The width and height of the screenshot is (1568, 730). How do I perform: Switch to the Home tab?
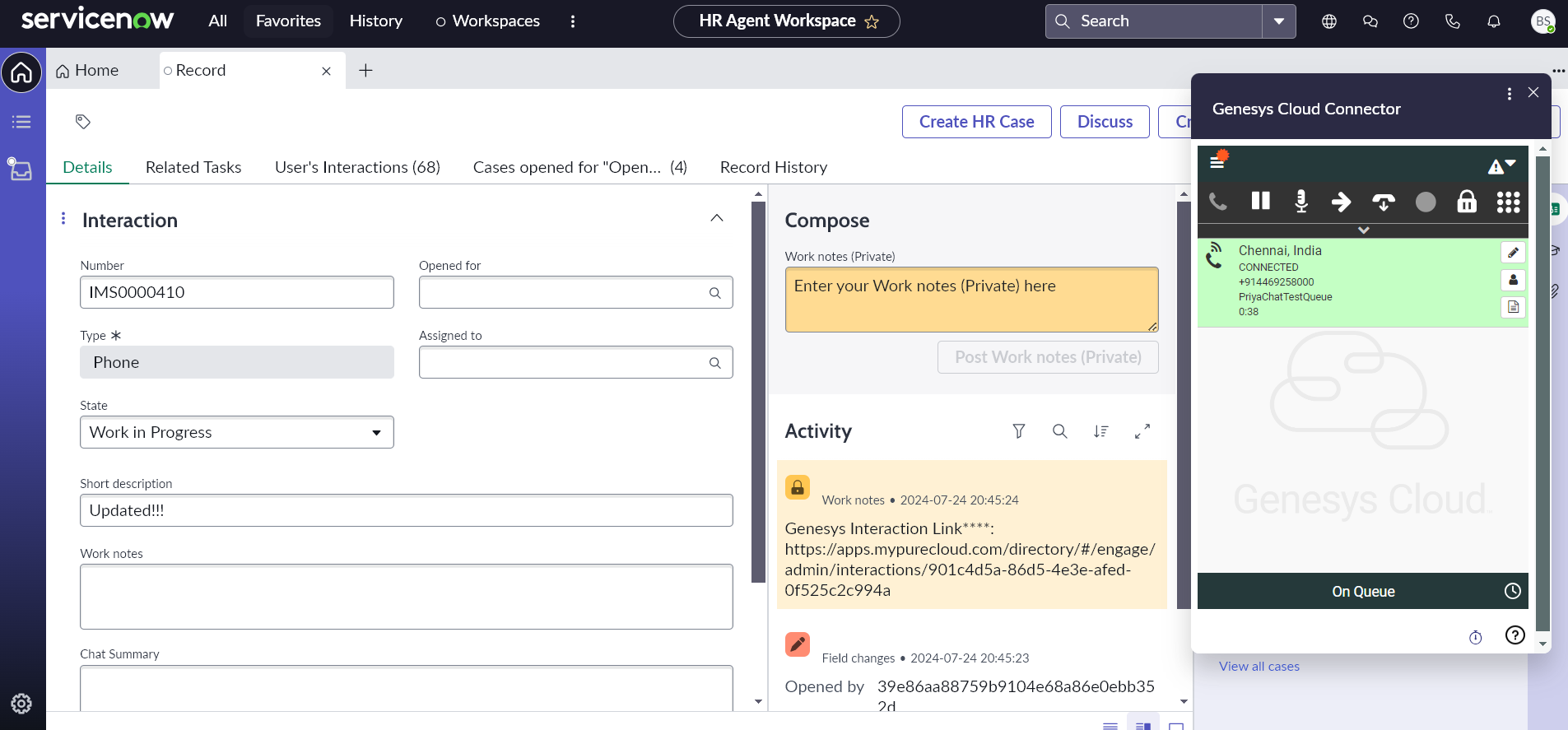[x=87, y=71]
